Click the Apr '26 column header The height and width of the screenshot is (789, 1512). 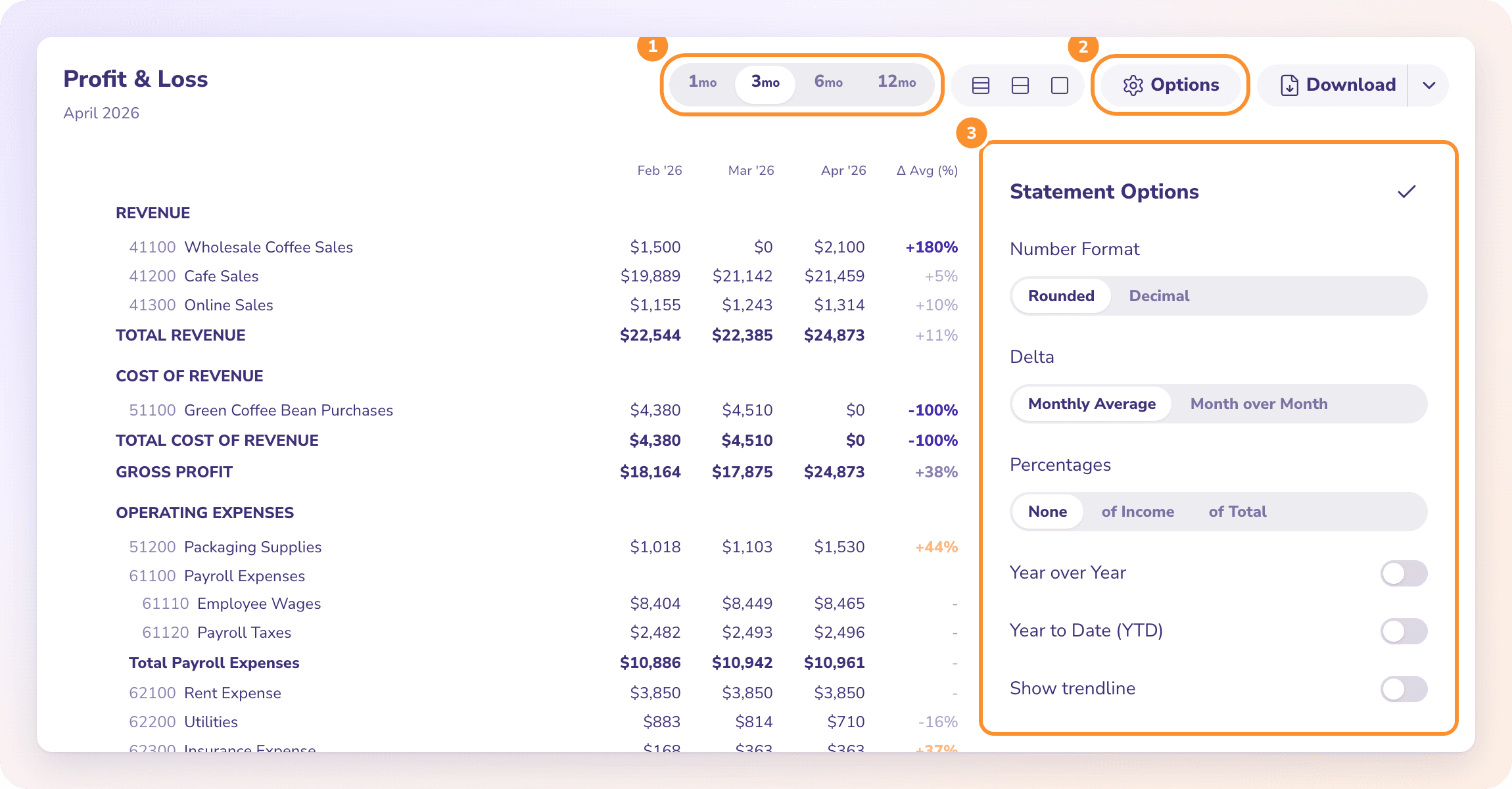tap(843, 170)
